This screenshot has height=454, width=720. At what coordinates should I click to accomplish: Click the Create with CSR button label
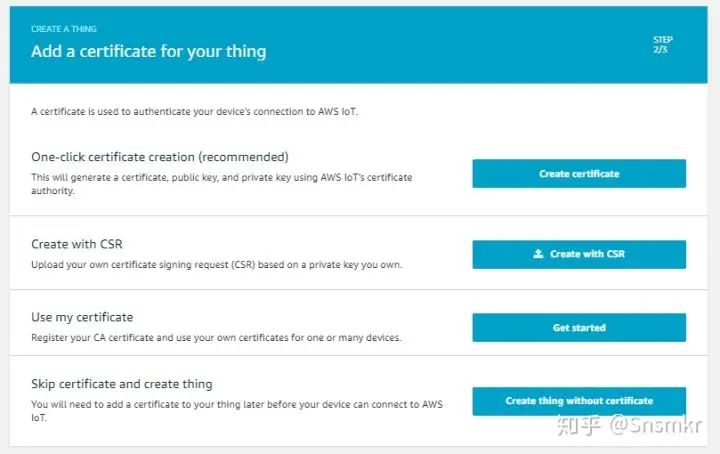pos(587,254)
